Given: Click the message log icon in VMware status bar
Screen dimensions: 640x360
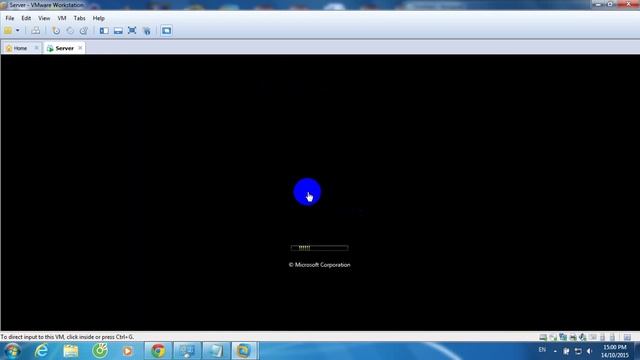Looking at the screenshot, I should click(627, 337).
